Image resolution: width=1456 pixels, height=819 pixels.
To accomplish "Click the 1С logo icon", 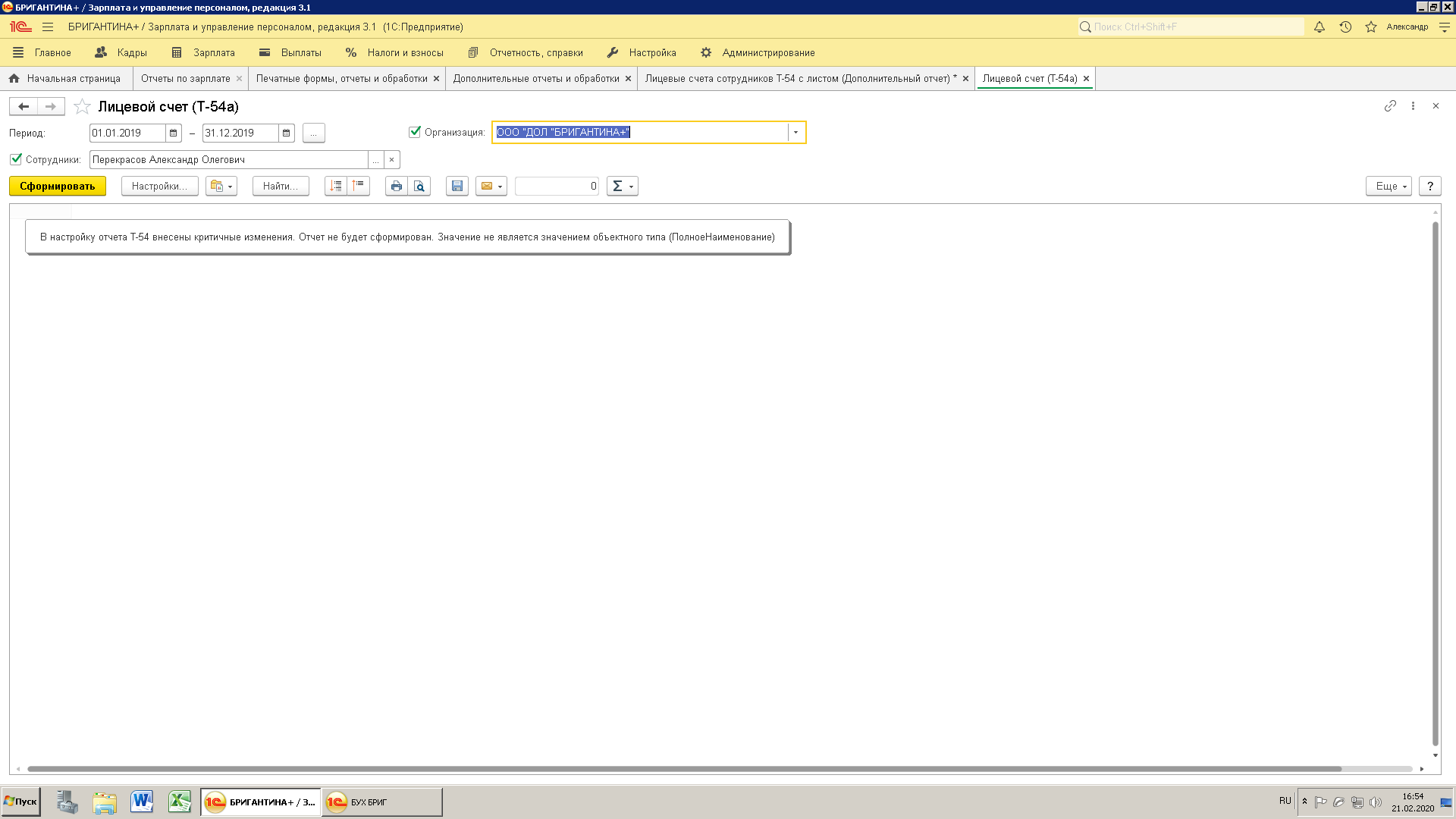I will click(20, 27).
